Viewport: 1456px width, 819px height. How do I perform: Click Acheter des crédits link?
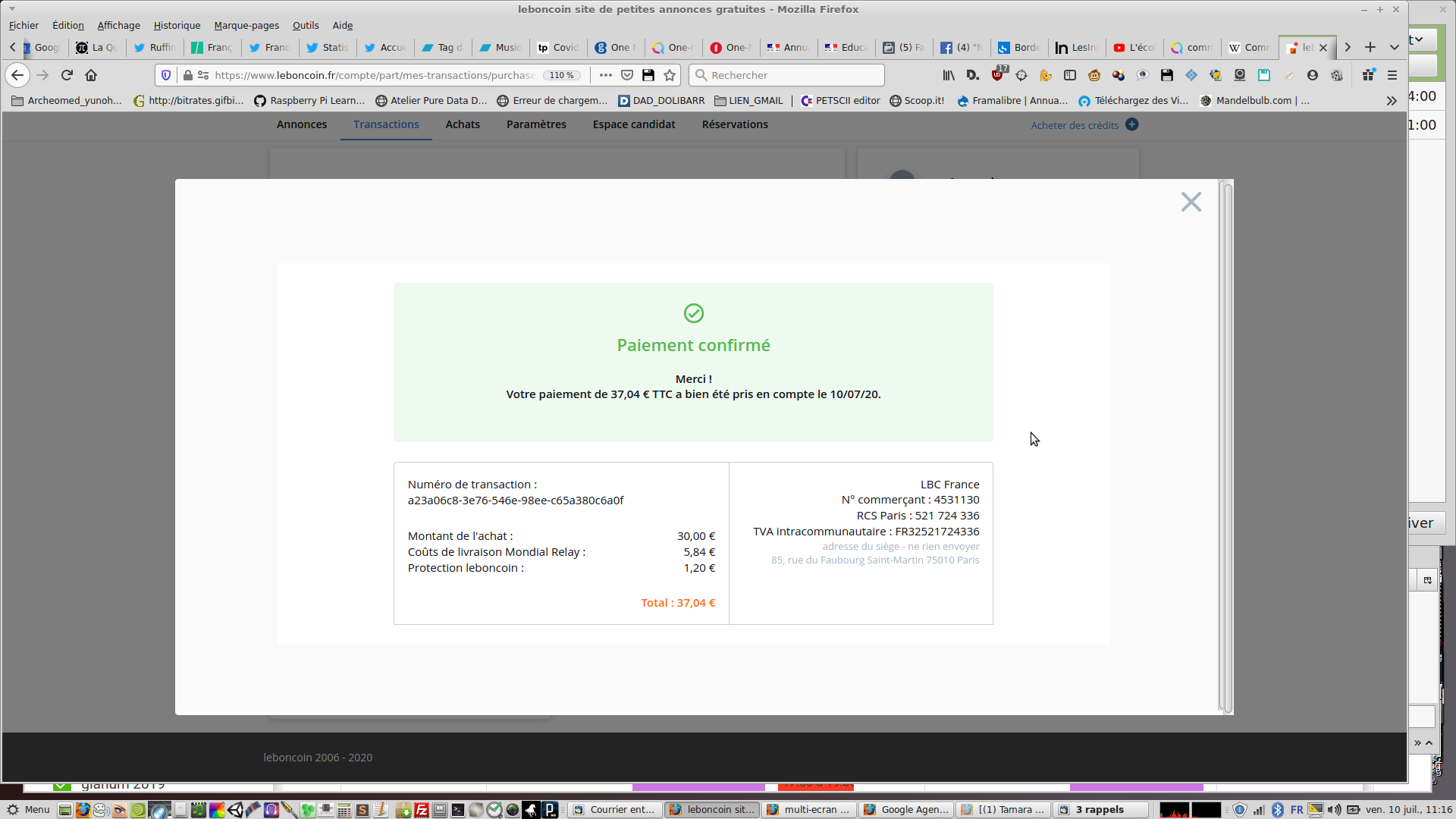1075,125
